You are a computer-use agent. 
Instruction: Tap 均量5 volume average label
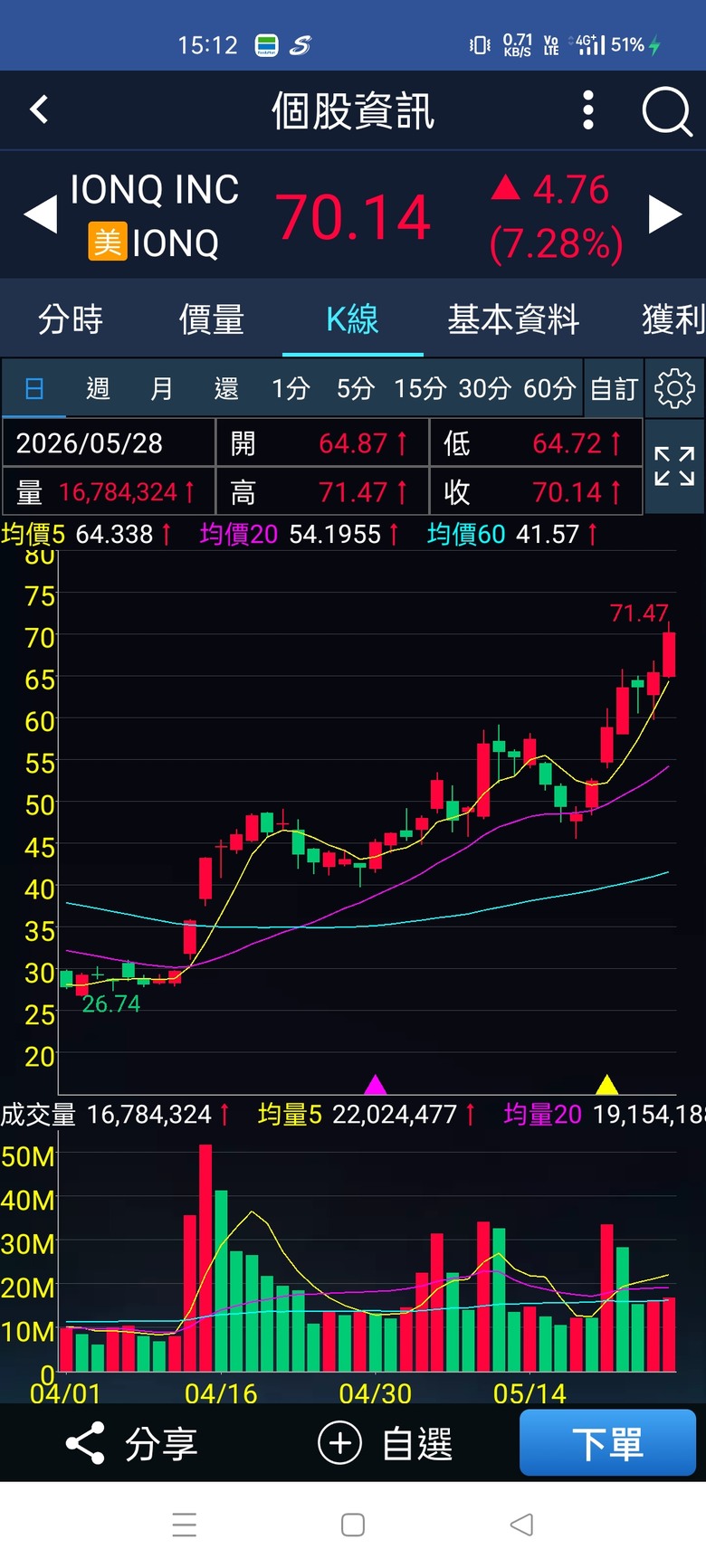pyautogui.click(x=290, y=1114)
